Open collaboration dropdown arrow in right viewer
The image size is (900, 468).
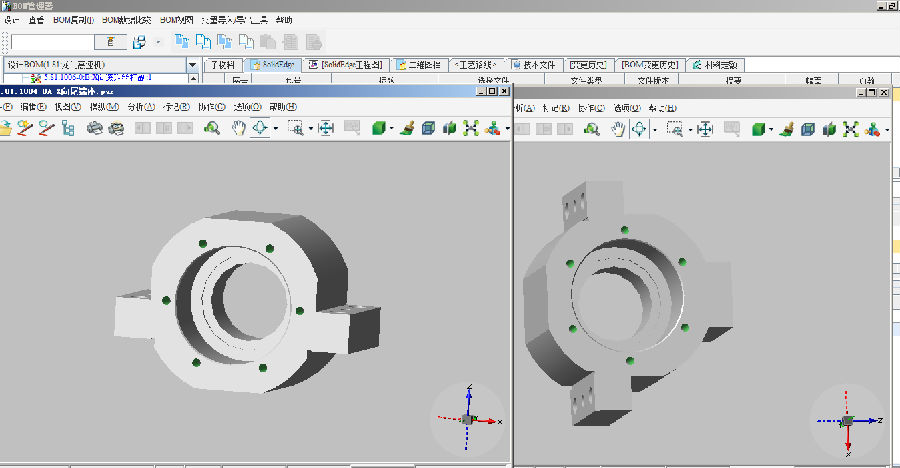click(887, 130)
